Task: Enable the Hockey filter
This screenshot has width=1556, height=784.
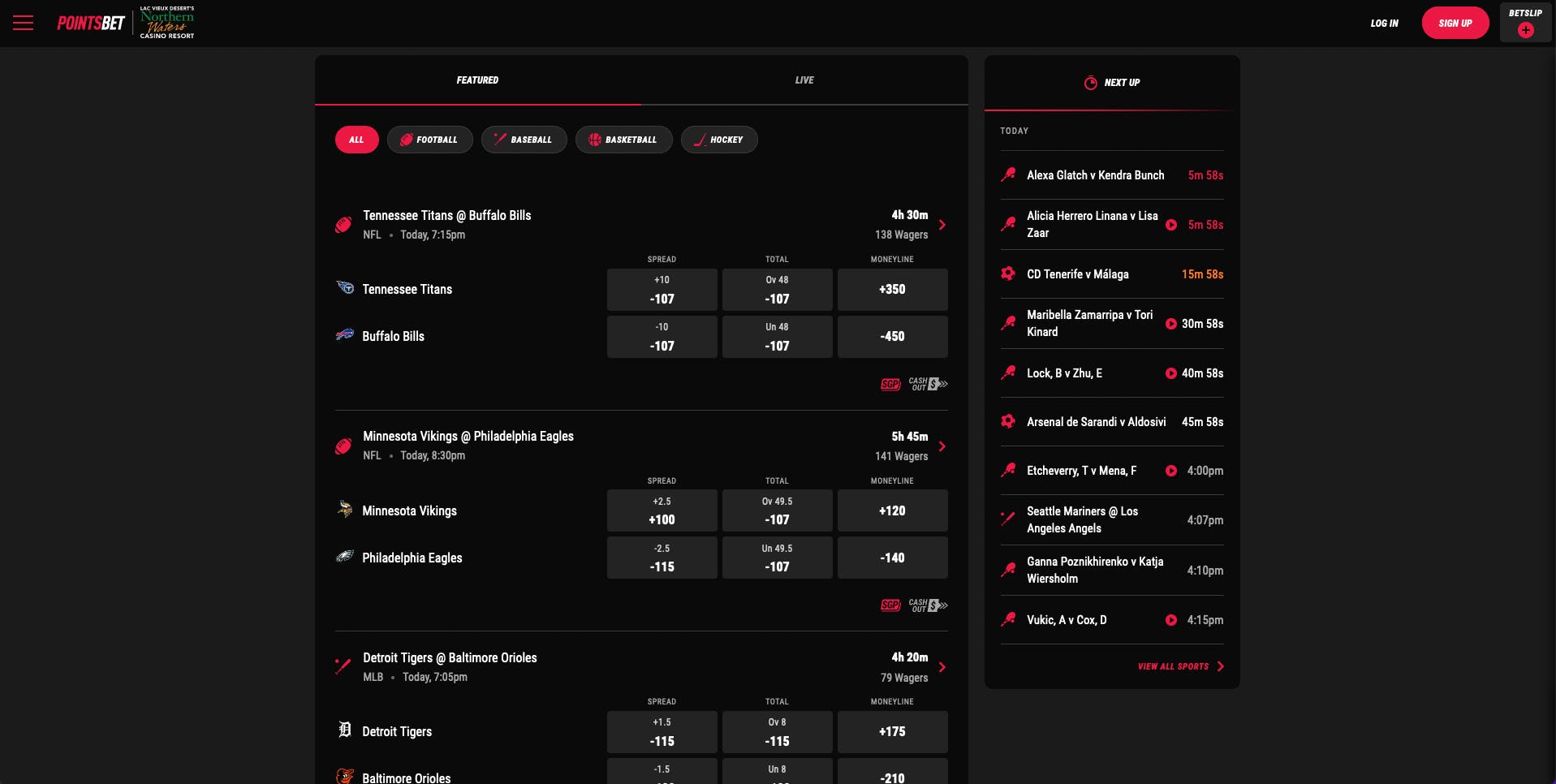Action: [719, 140]
